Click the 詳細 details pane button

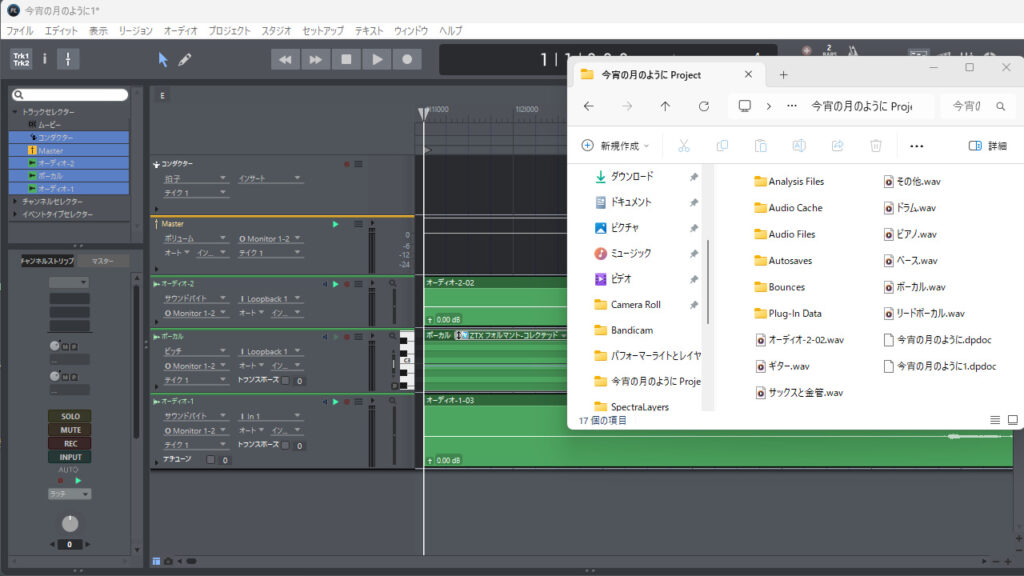tap(987, 146)
